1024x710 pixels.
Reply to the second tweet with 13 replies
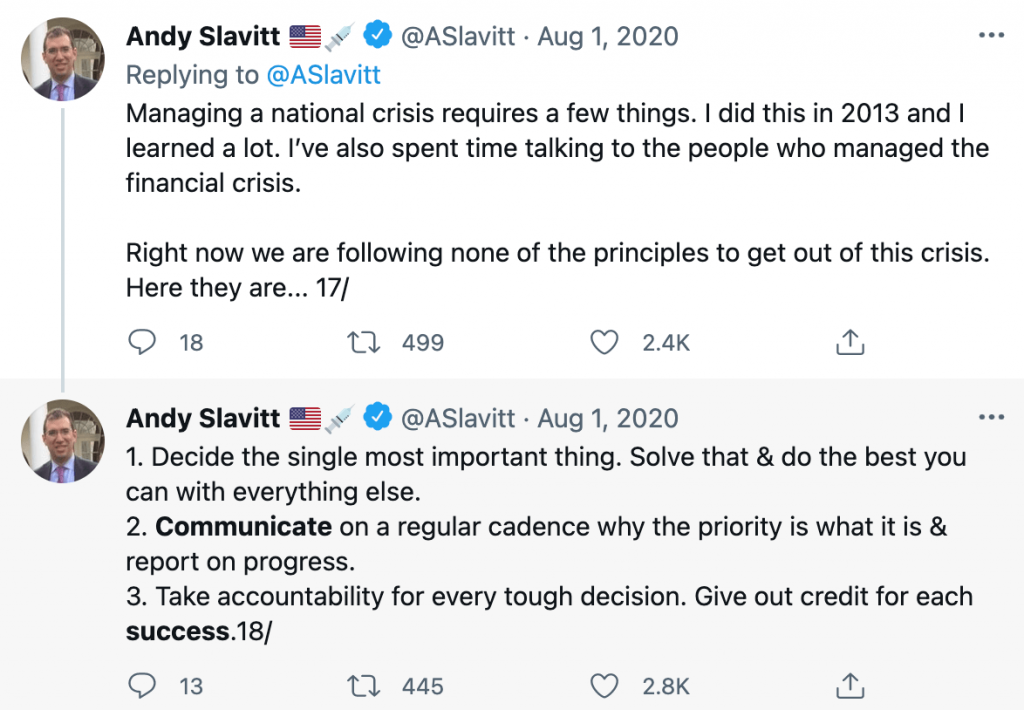(x=142, y=685)
